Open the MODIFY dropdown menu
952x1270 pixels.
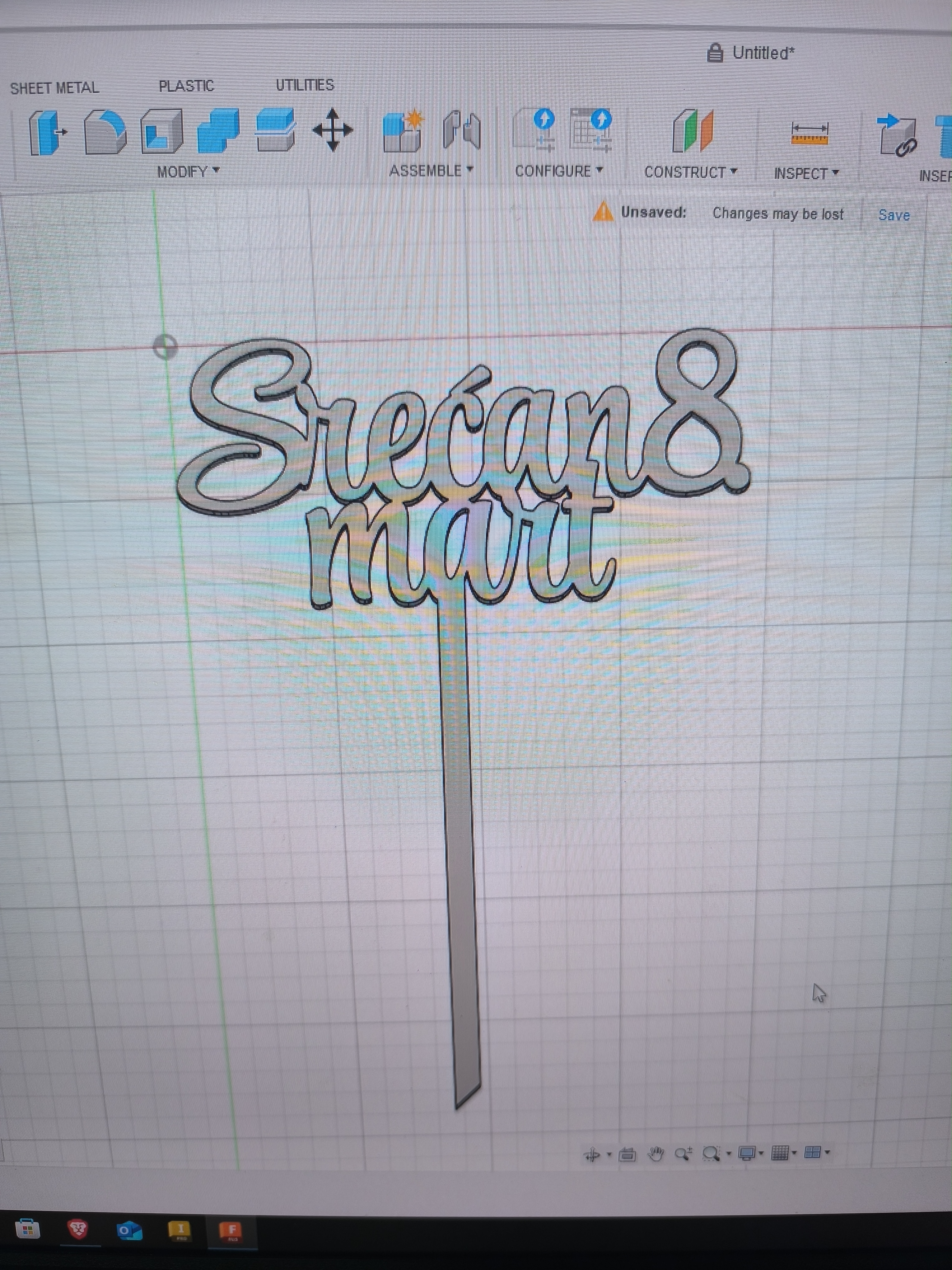pyautogui.click(x=188, y=172)
